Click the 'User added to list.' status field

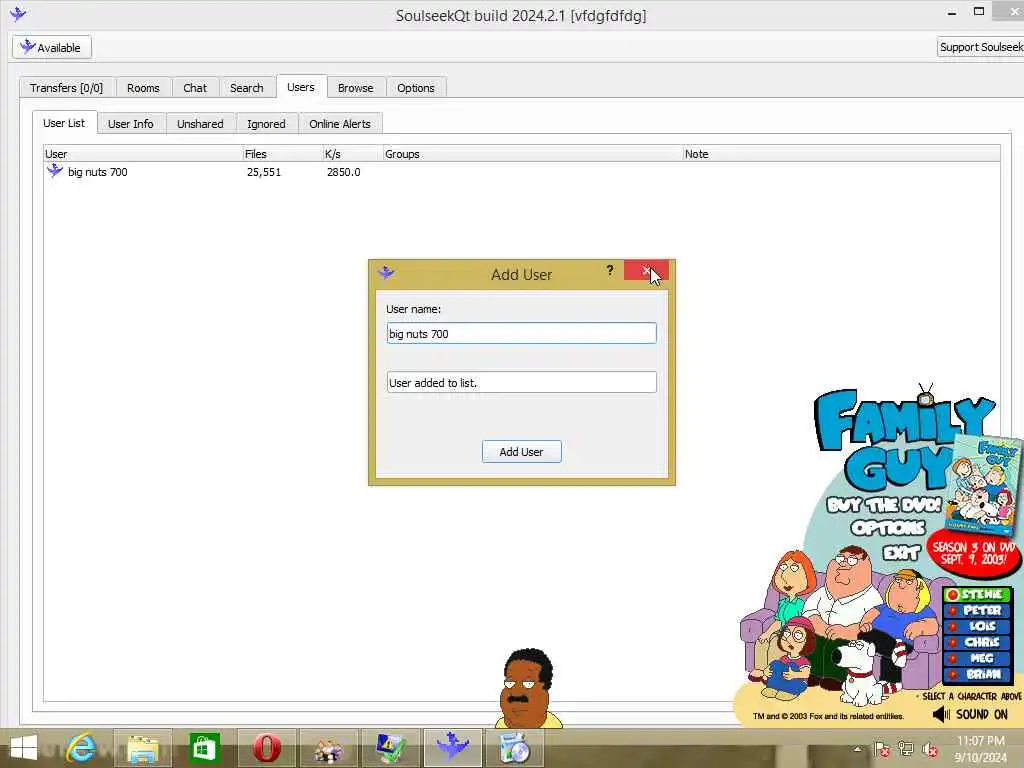[x=521, y=383]
